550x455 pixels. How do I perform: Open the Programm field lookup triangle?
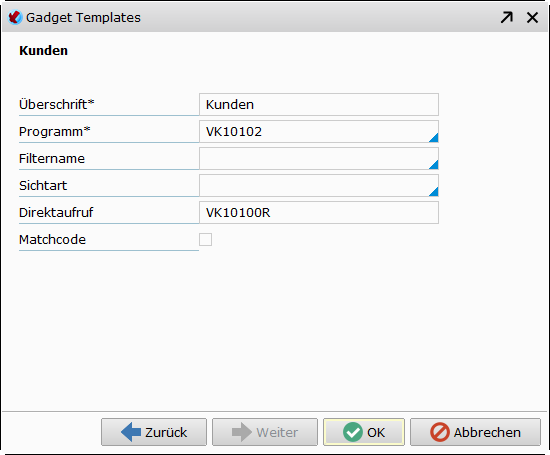pos(434,137)
